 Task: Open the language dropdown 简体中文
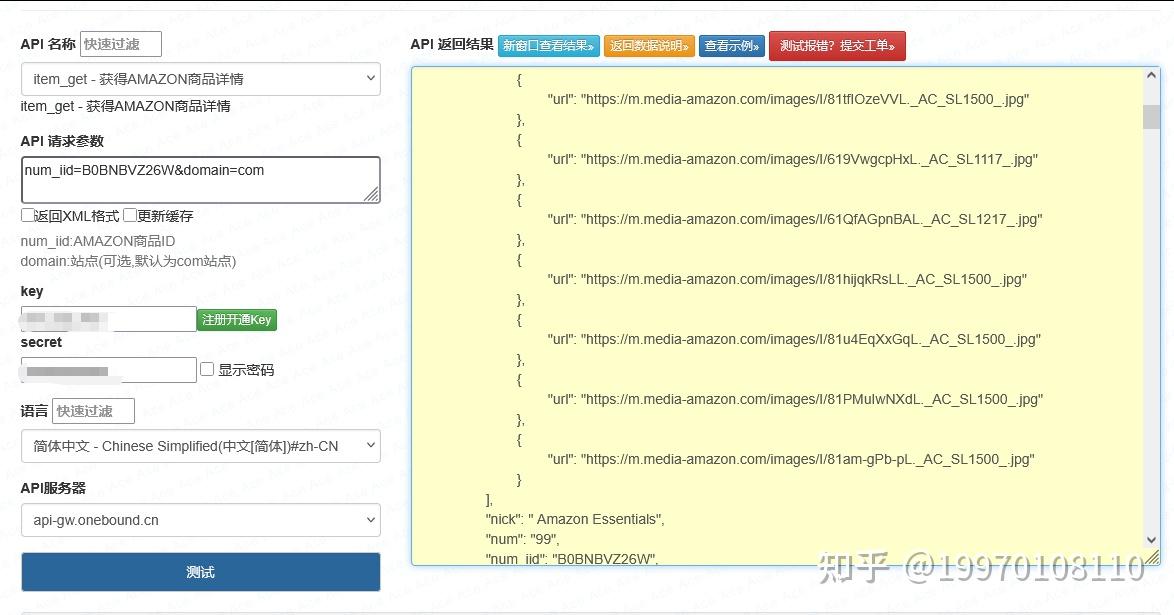201,446
